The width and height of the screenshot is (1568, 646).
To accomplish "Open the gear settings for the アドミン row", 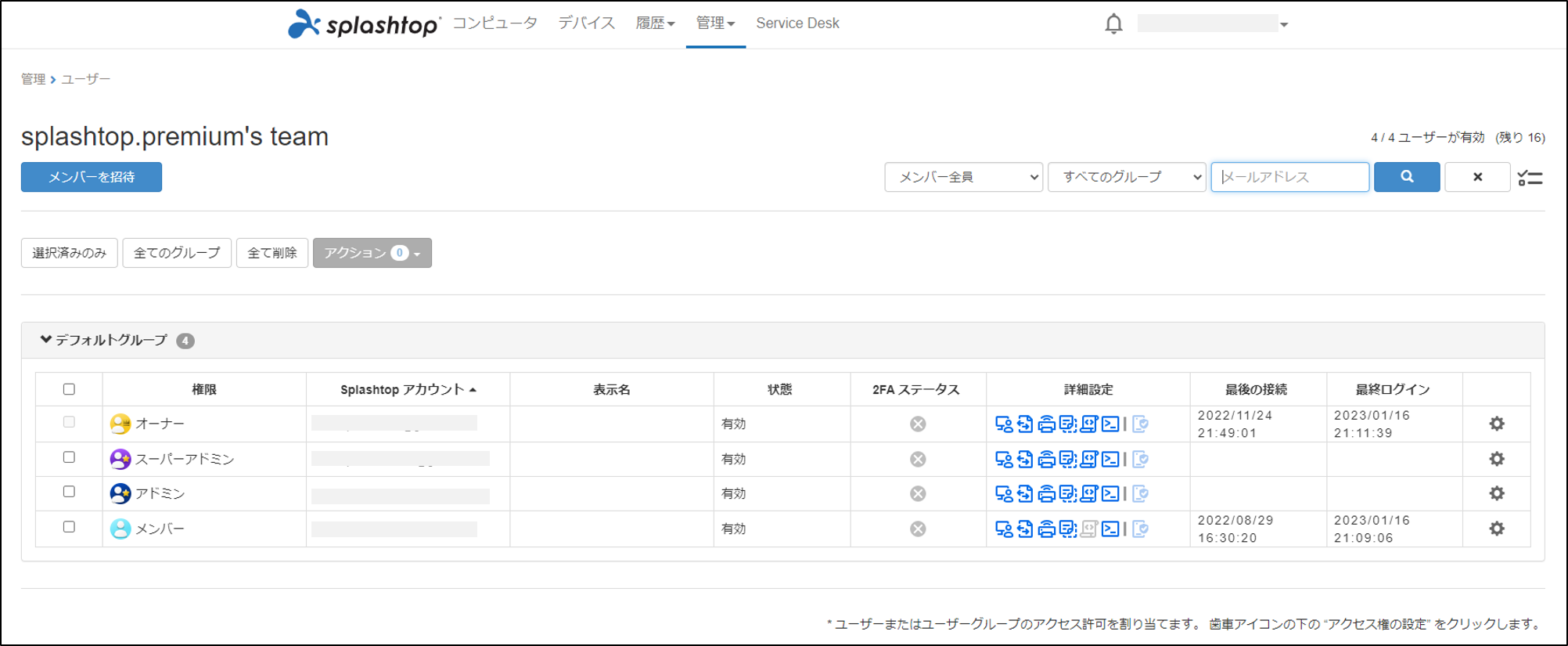I will pos(1497,493).
